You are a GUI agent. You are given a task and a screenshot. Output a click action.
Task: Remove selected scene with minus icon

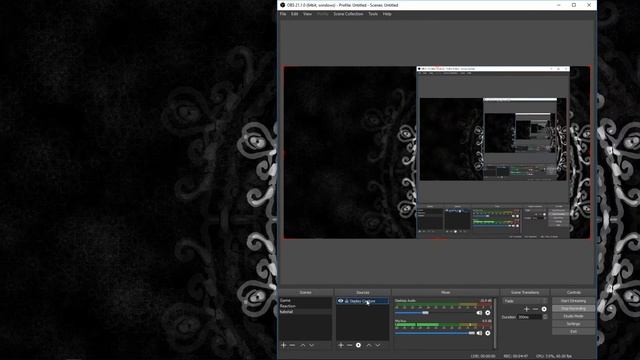point(292,345)
